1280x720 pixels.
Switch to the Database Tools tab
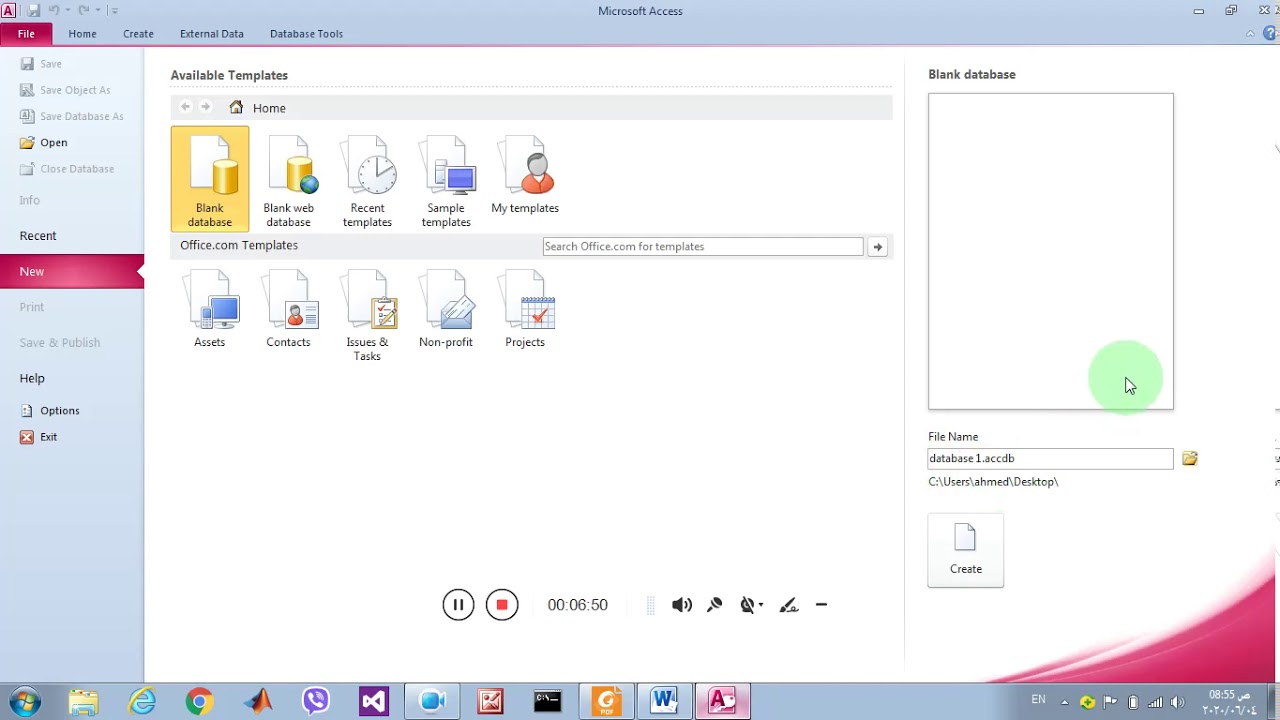tap(306, 33)
